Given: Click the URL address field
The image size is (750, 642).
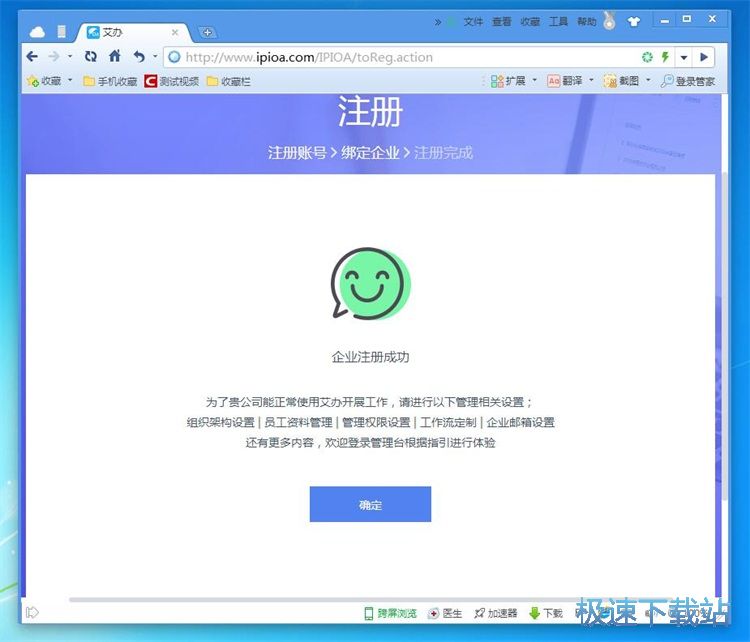Looking at the screenshot, I should [400, 57].
